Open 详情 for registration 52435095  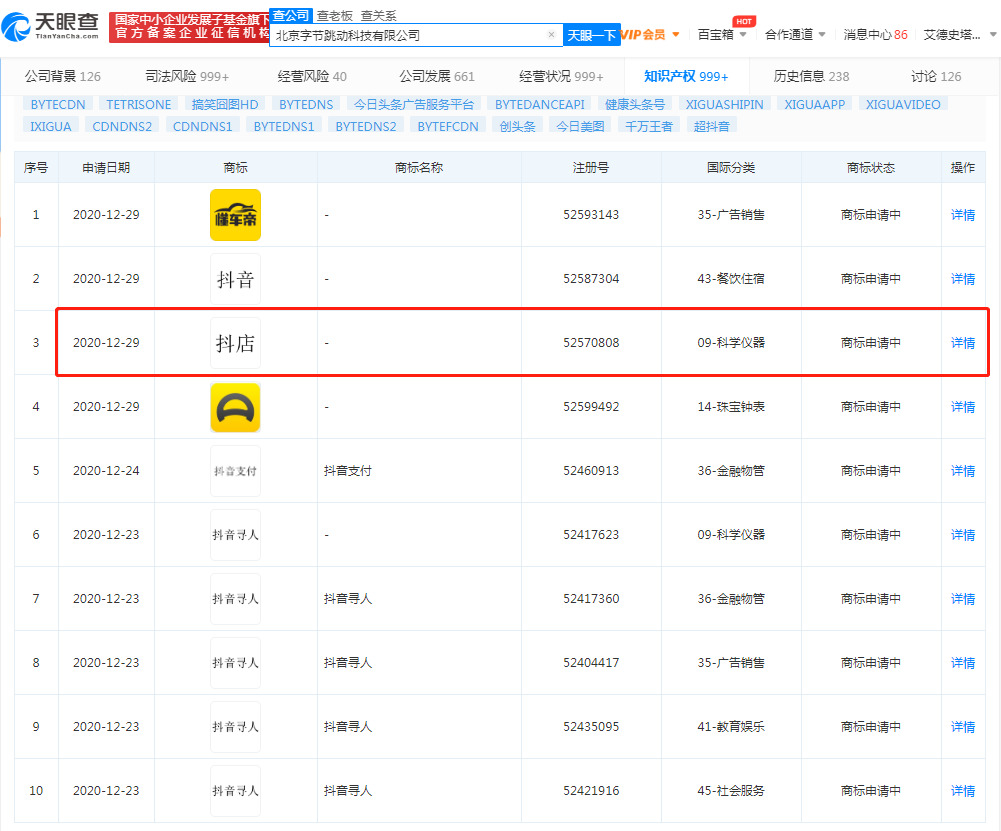click(963, 726)
